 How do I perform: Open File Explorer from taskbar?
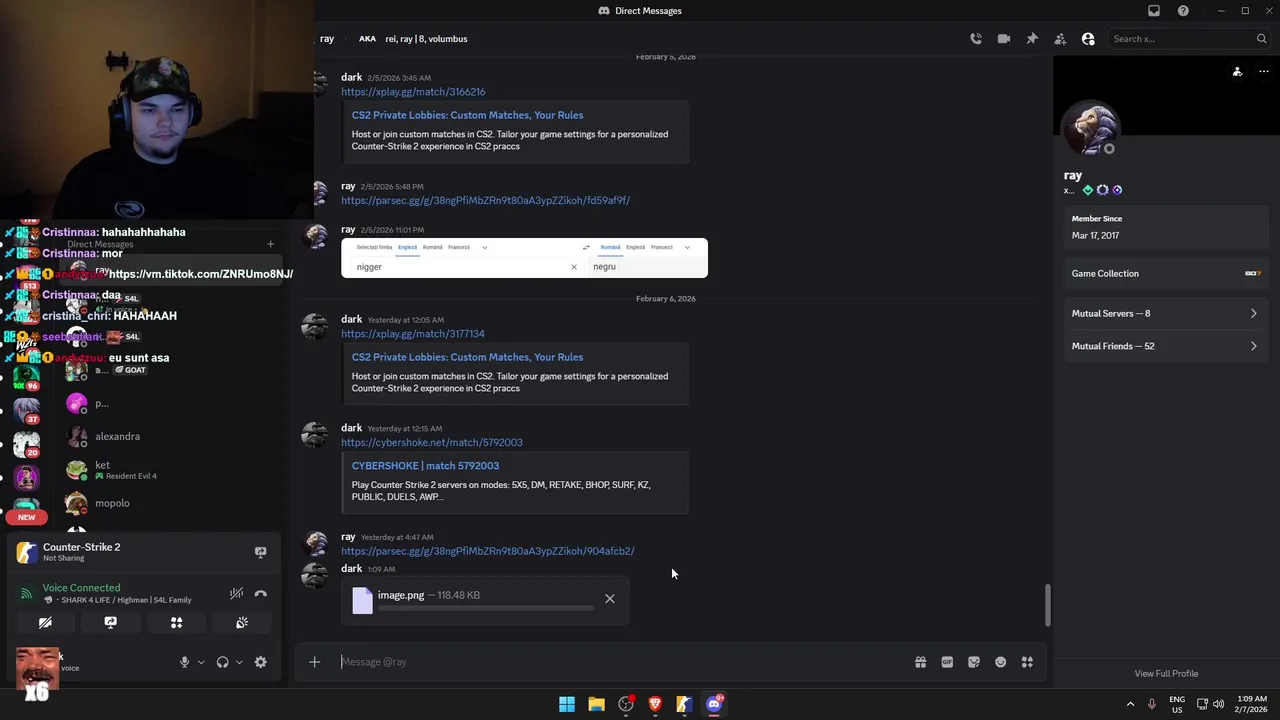point(596,704)
